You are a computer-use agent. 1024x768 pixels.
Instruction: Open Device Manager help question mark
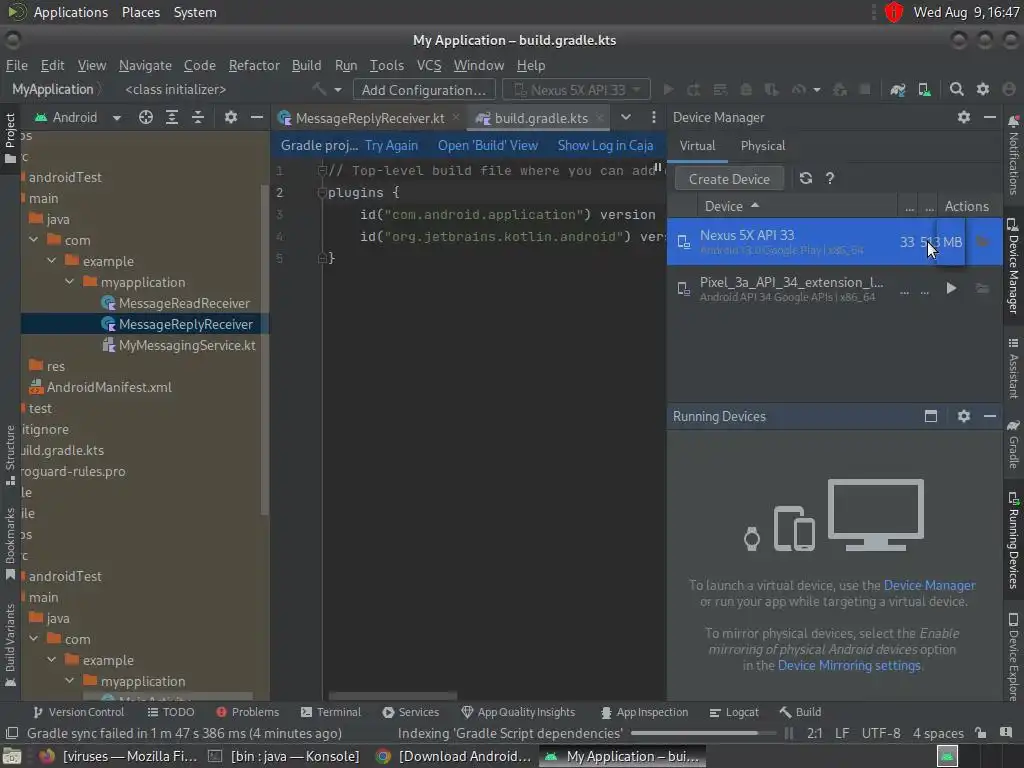pyautogui.click(x=830, y=178)
